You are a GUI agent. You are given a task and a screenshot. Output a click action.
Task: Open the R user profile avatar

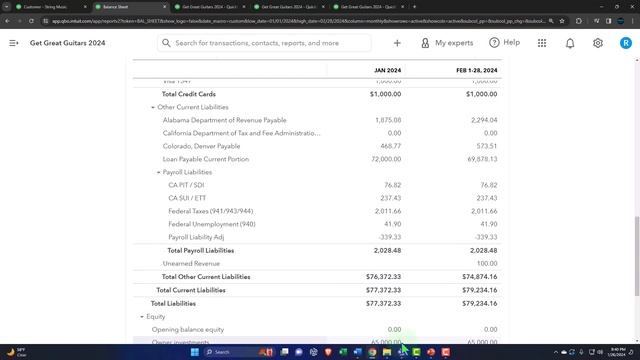click(625, 43)
